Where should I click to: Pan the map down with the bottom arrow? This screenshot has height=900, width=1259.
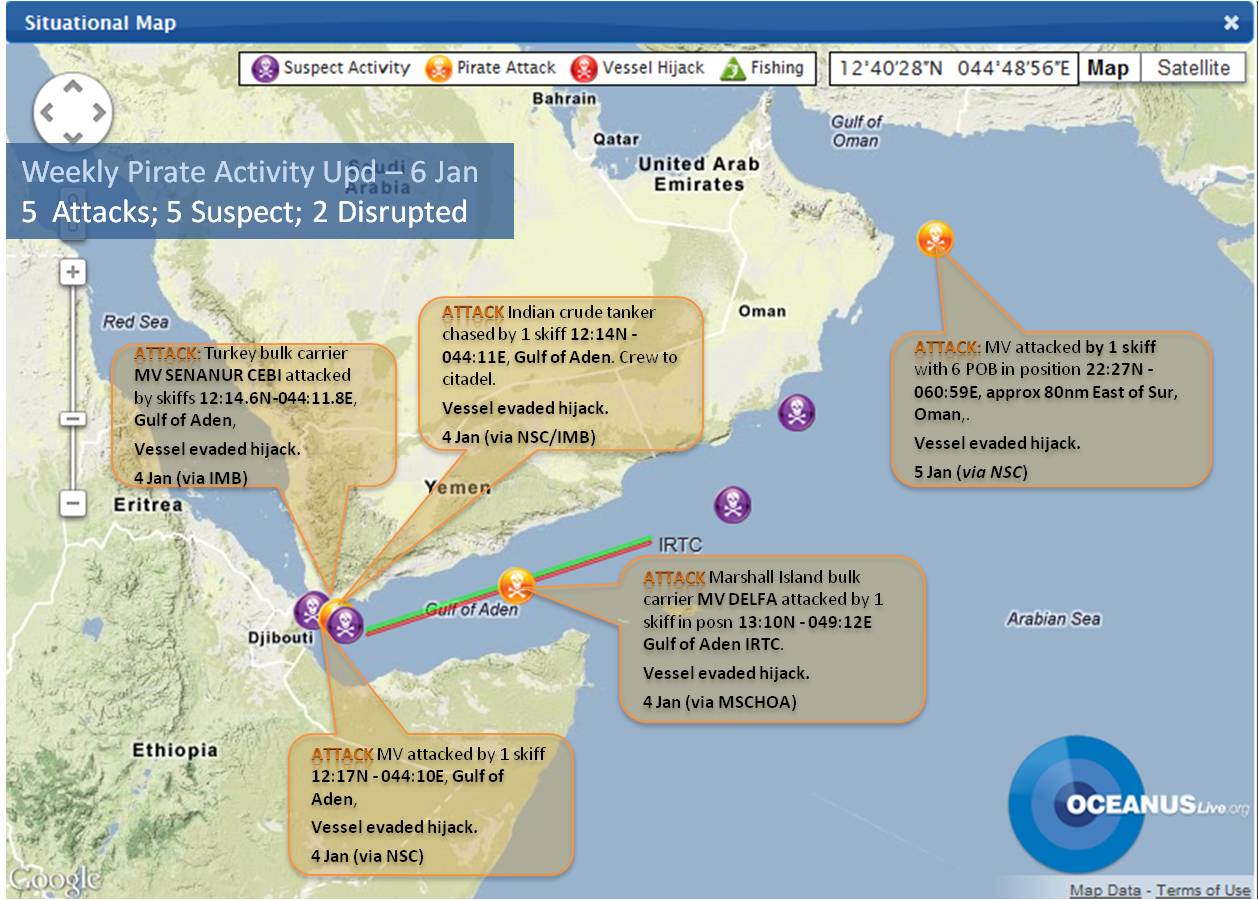pos(72,137)
